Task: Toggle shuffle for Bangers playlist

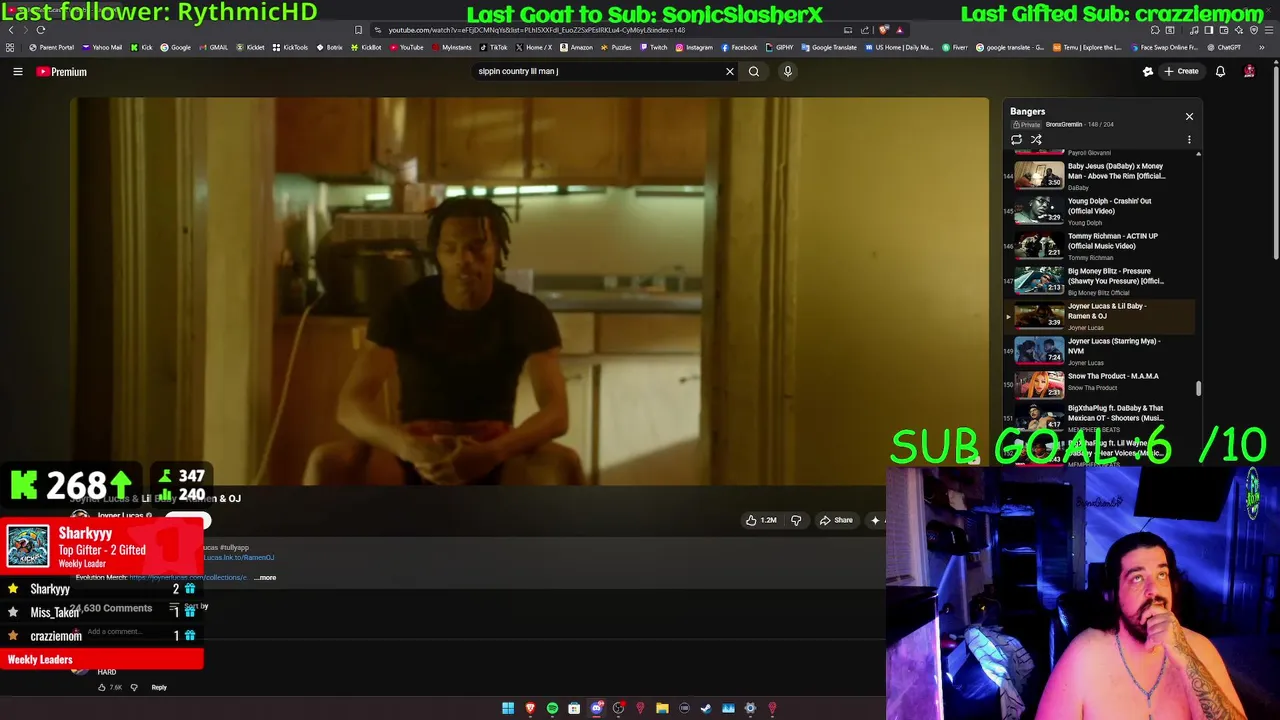Action: coord(1036,140)
